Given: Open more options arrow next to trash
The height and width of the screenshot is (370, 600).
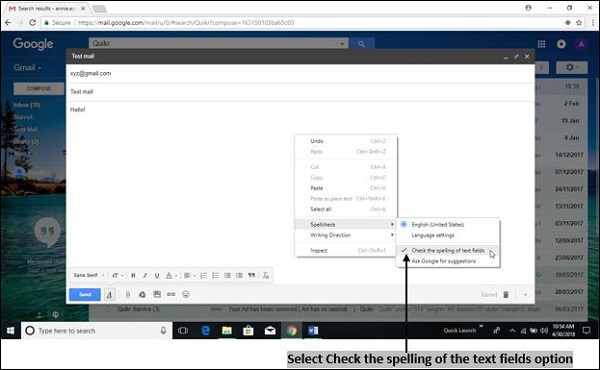Looking at the screenshot, I should (525, 295).
